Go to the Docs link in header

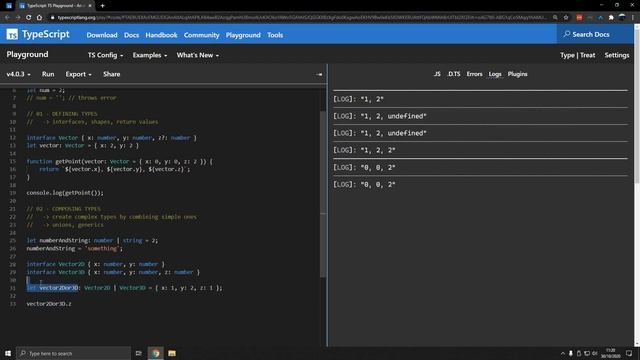(x=131, y=35)
